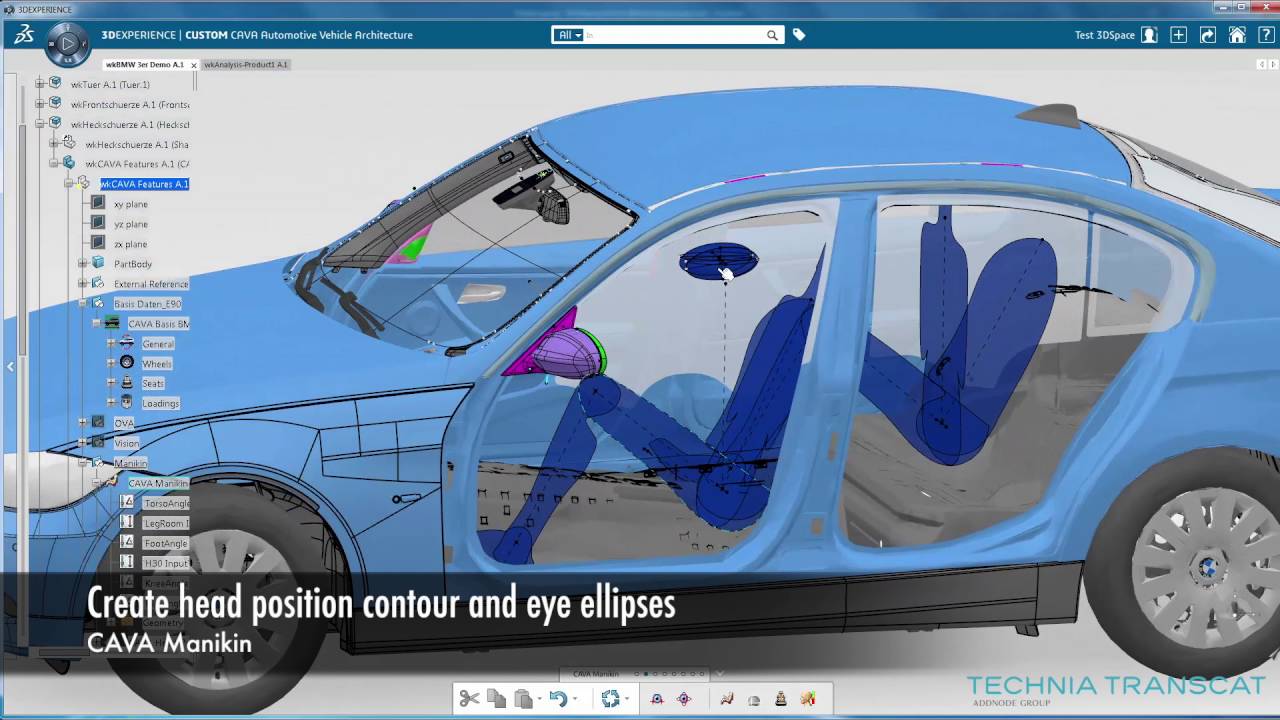Click Test 3DSpace user name text
This screenshot has height=720, width=1280.
(1105, 35)
